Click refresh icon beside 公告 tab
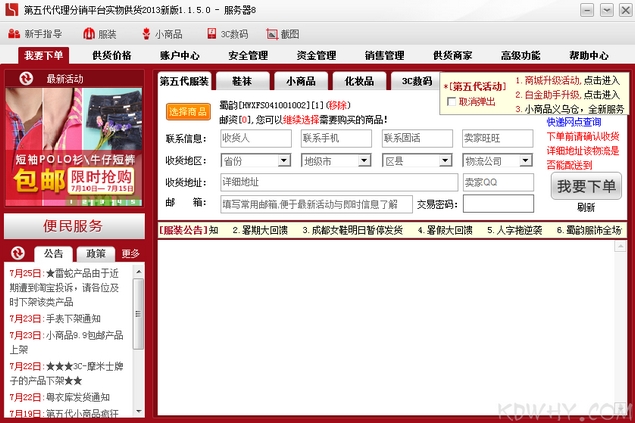Viewport: 635px width, 423px height. (x=18, y=253)
